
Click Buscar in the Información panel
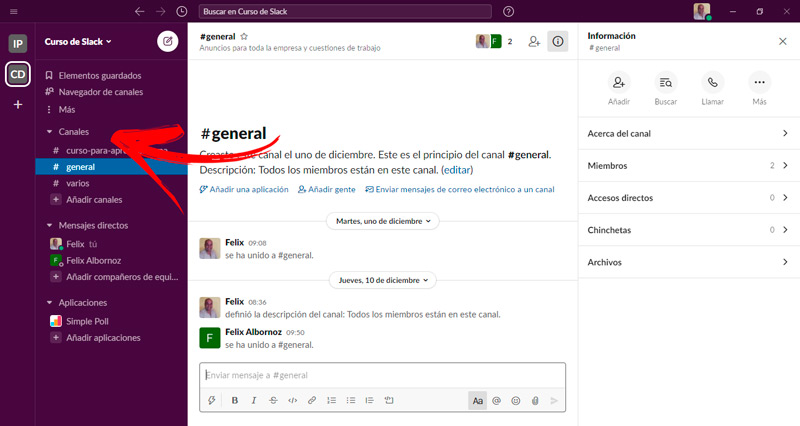click(666, 89)
